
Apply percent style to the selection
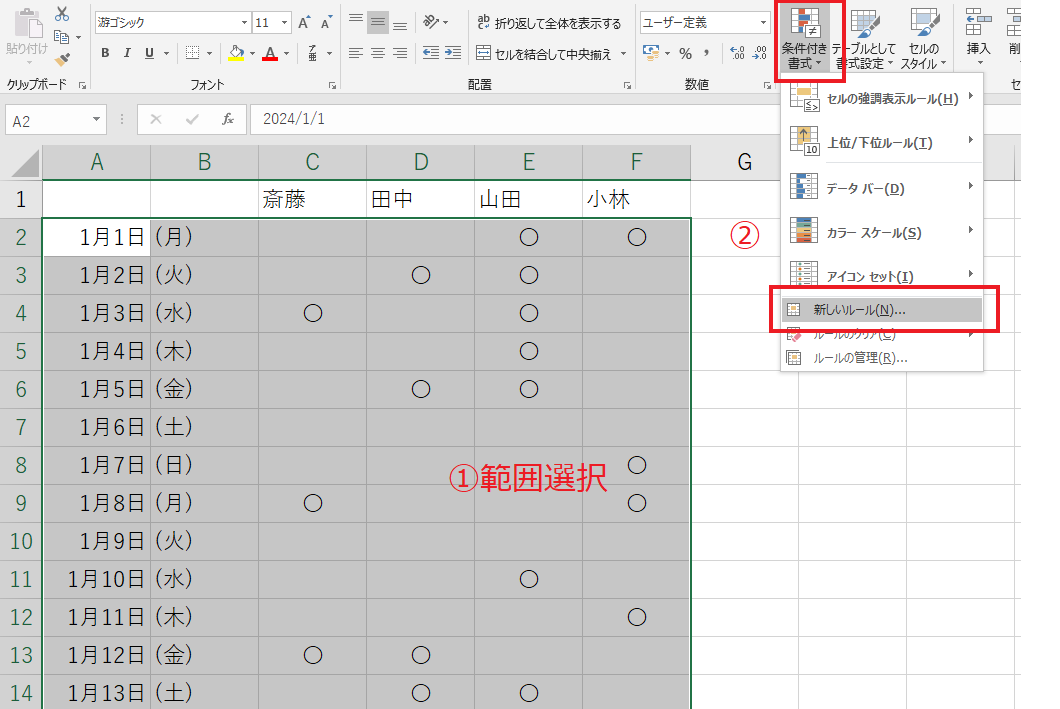[x=684, y=52]
